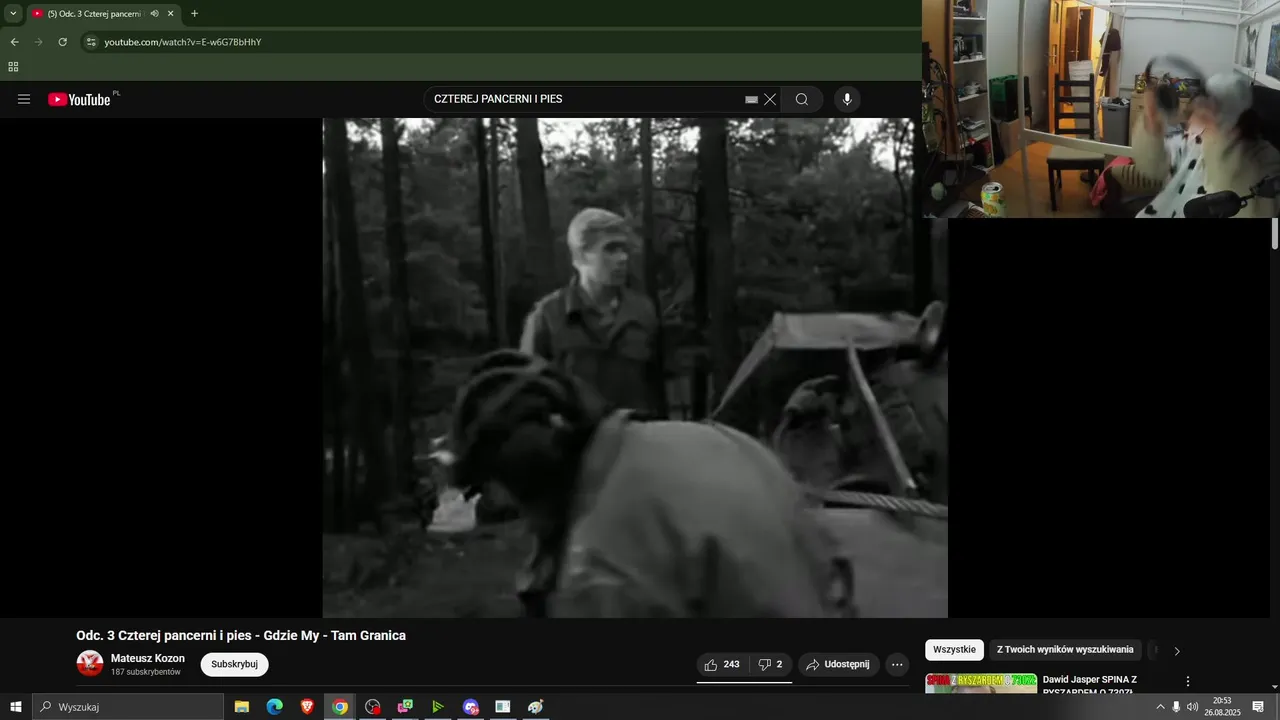Open the notification center icon

(1259, 707)
